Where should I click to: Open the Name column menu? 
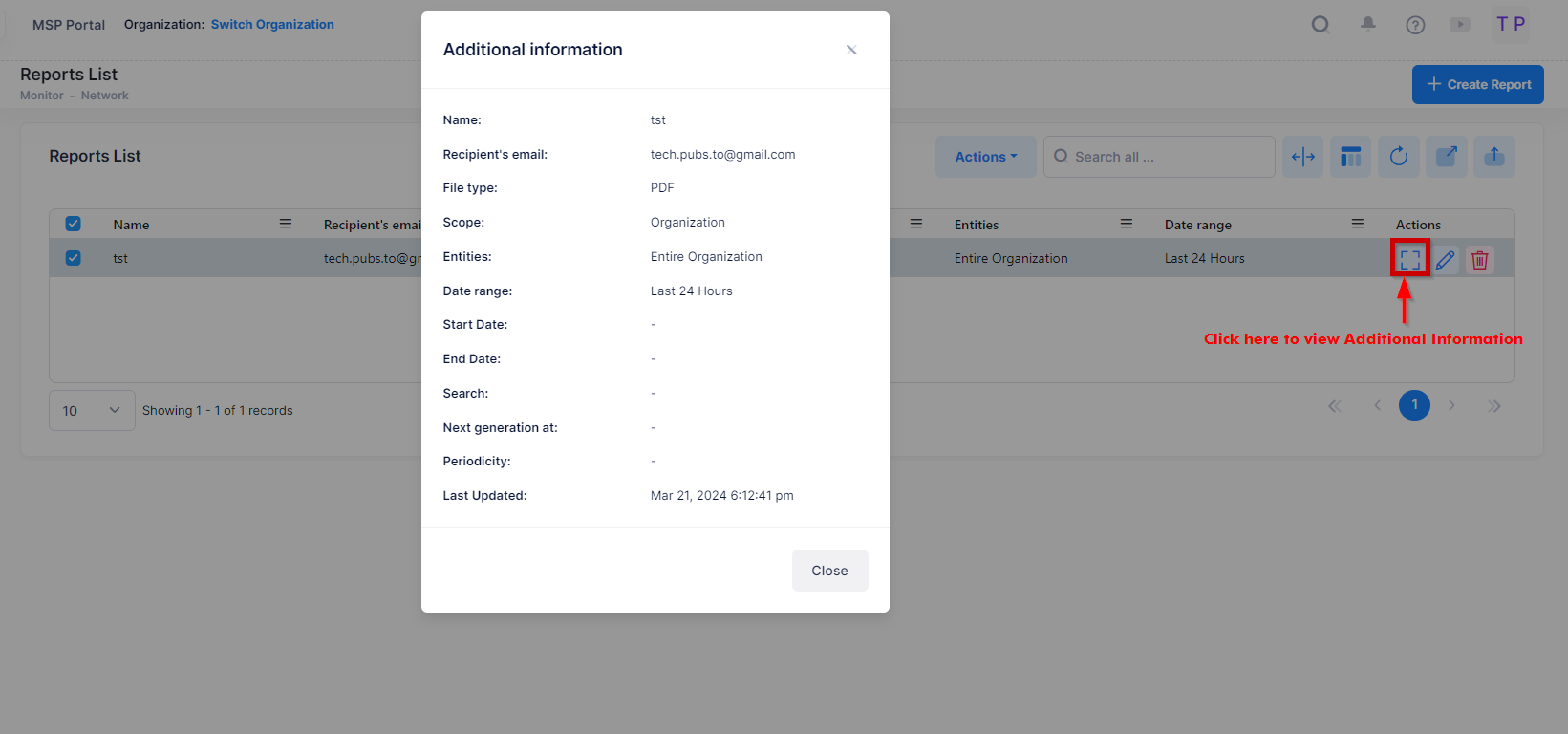[285, 224]
